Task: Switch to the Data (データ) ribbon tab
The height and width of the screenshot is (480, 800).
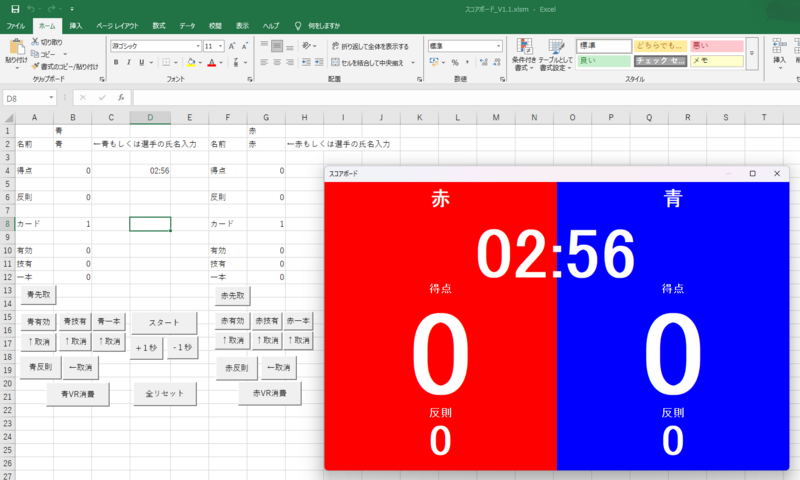Action: (188, 24)
